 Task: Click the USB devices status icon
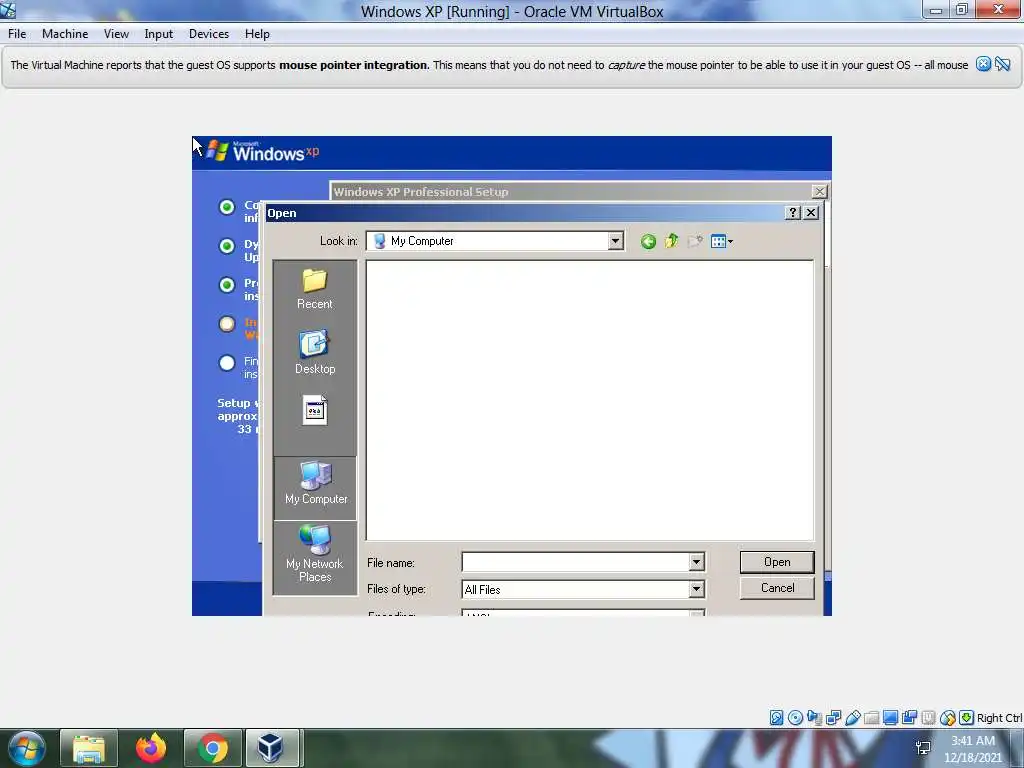pyautogui.click(x=852, y=718)
